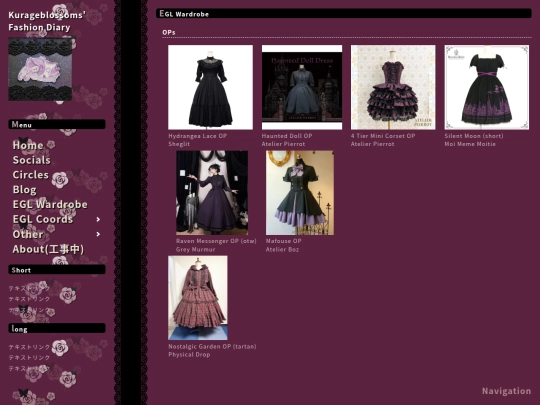Click the Navigation button at the bottom corner

(506, 391)
